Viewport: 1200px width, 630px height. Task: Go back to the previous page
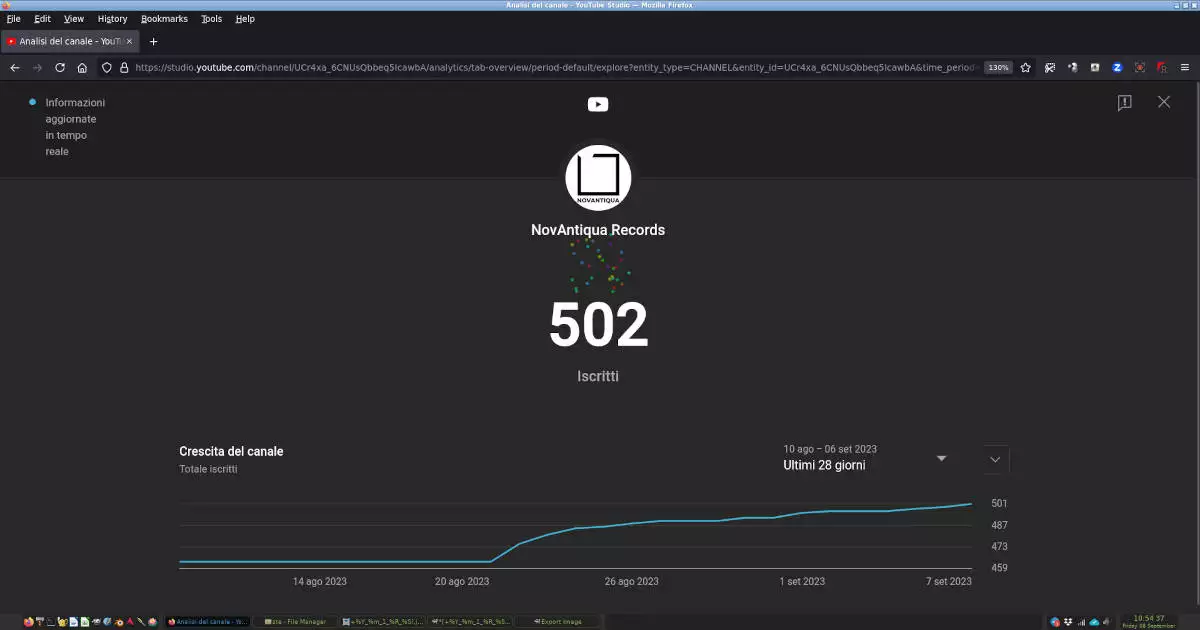pyautogui.click(x=15, y=68)
